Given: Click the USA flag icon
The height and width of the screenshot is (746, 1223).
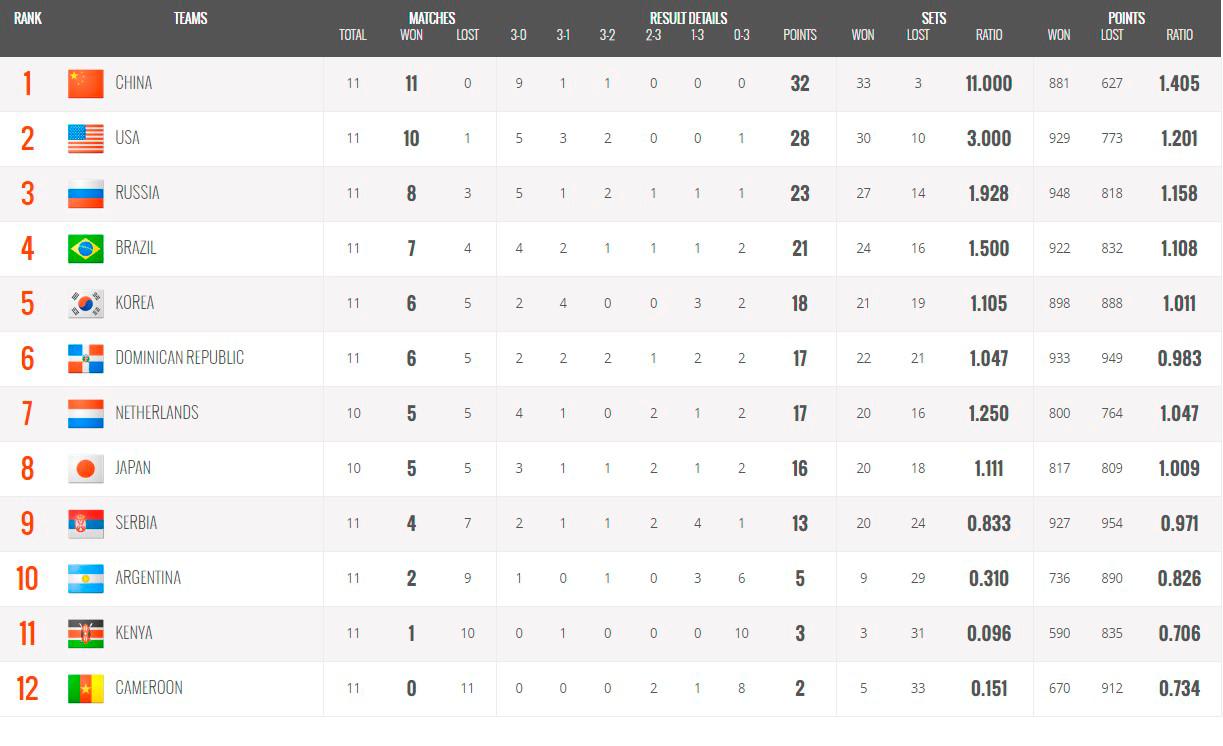Looking at the screenshot, I should click(86, 139).
